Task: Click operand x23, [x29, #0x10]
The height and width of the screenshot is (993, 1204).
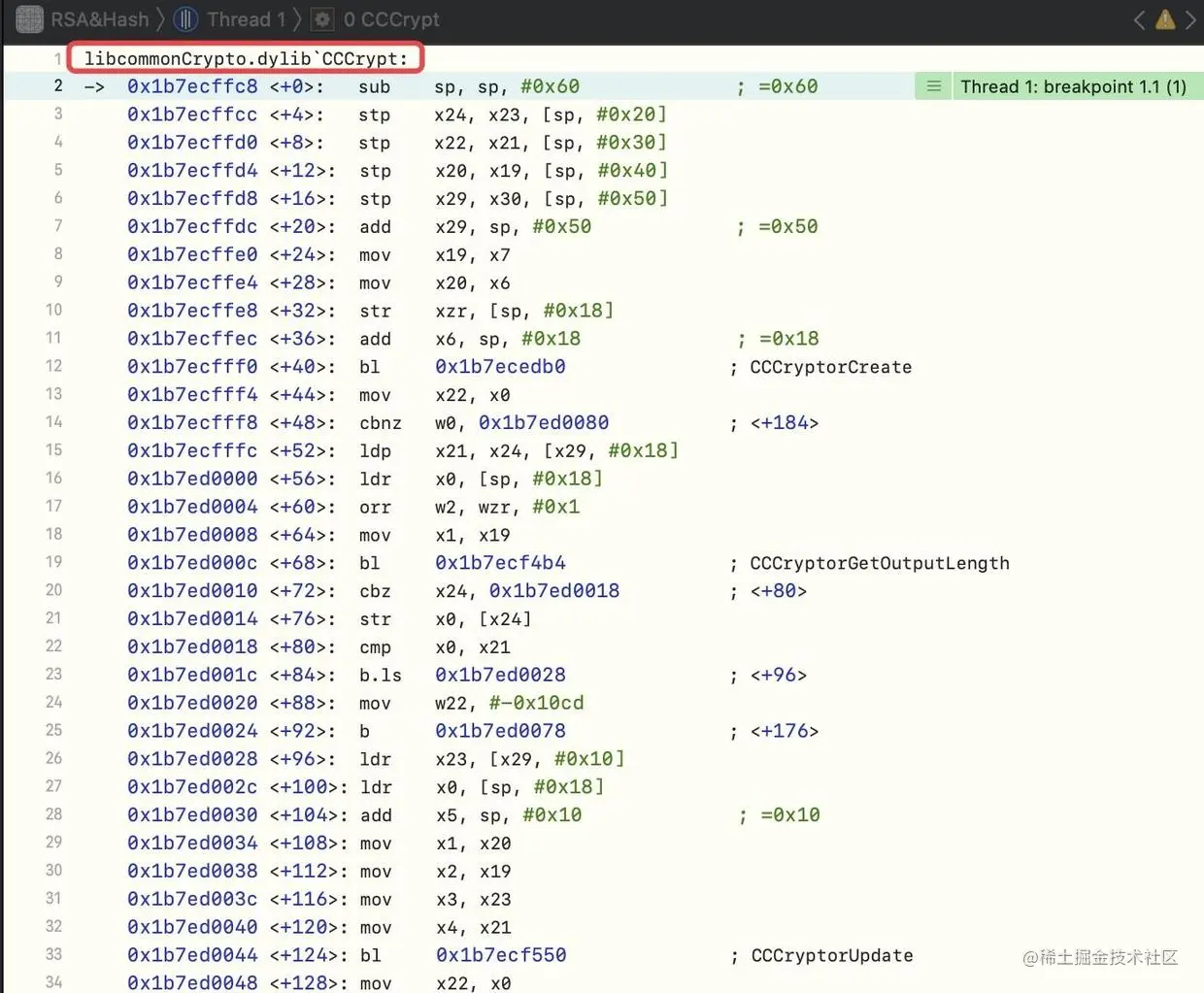Action: (x=530, y=759)
